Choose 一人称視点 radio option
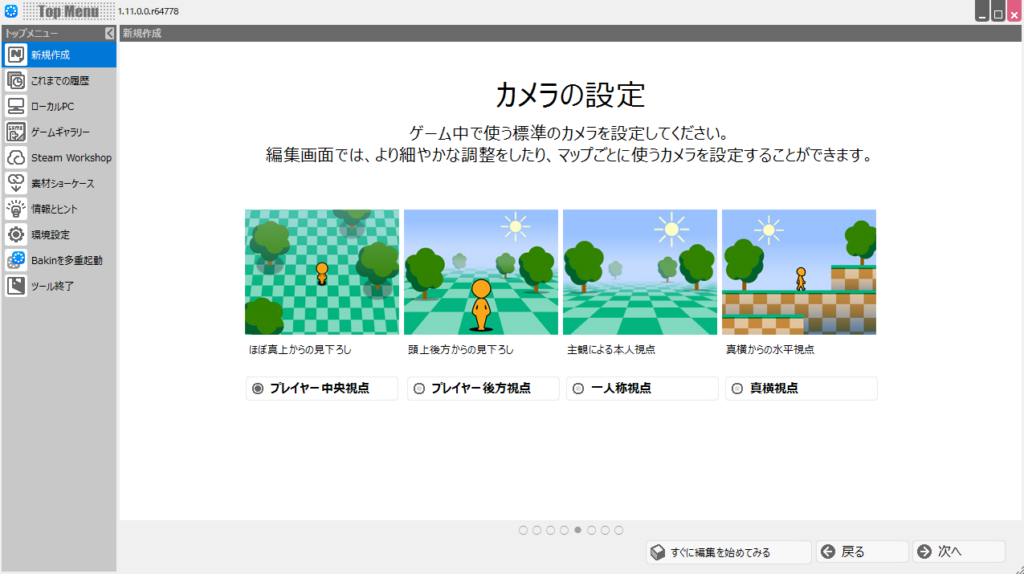Viewport: 1024px width, 574px height. pyautogui.click(x=578, y=388)
